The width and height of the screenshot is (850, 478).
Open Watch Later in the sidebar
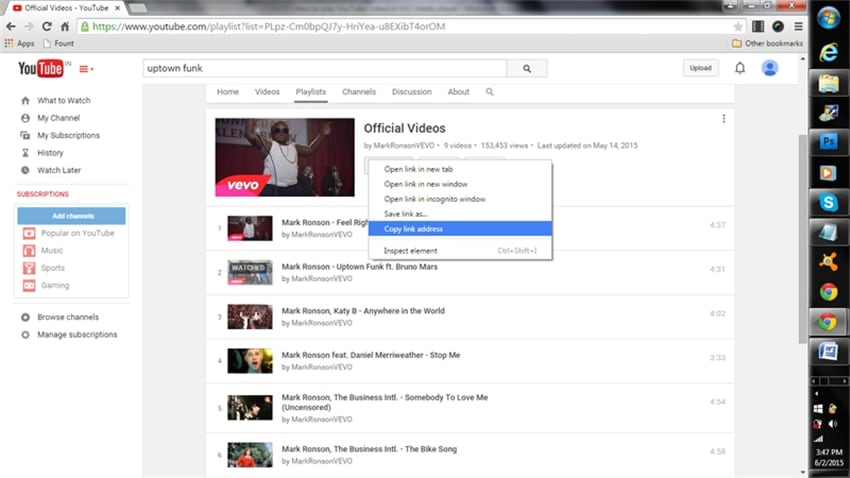point(59,170)
